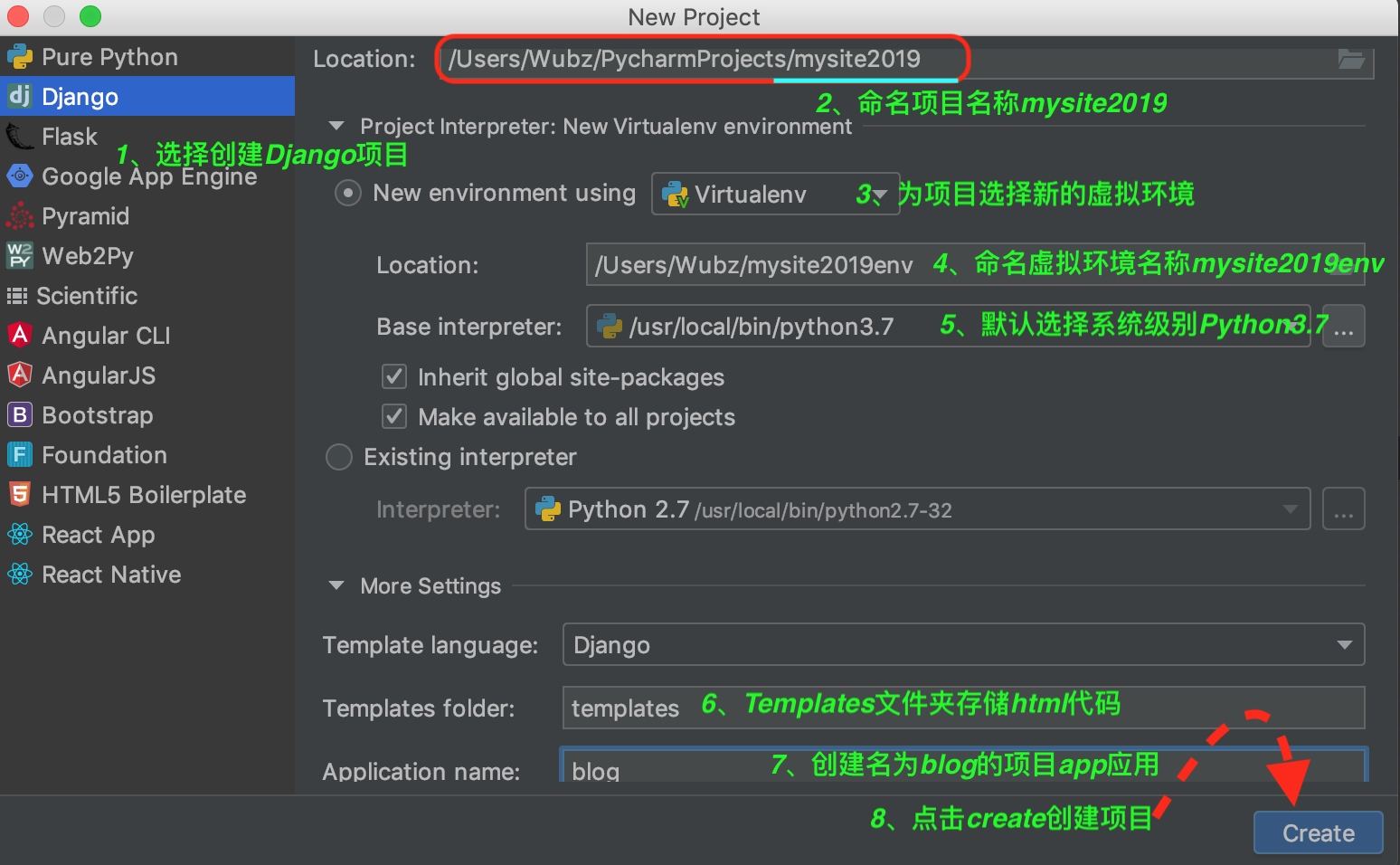
Task: Select Google App Engine project type
Action: pyautogui.click(x=147, y=176)
